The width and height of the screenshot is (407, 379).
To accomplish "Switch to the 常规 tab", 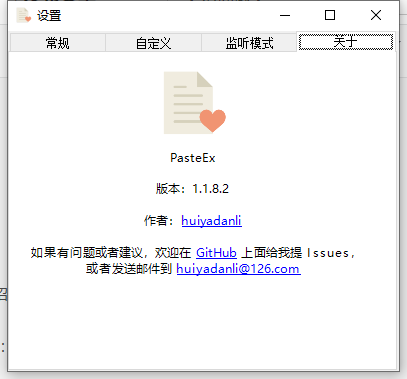I will click(58, 43).
